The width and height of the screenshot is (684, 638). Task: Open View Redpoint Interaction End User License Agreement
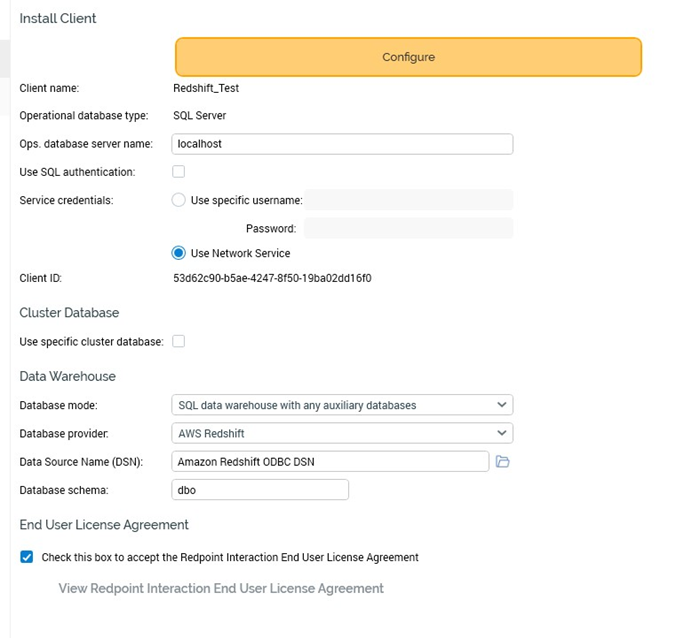coord(221,588)
